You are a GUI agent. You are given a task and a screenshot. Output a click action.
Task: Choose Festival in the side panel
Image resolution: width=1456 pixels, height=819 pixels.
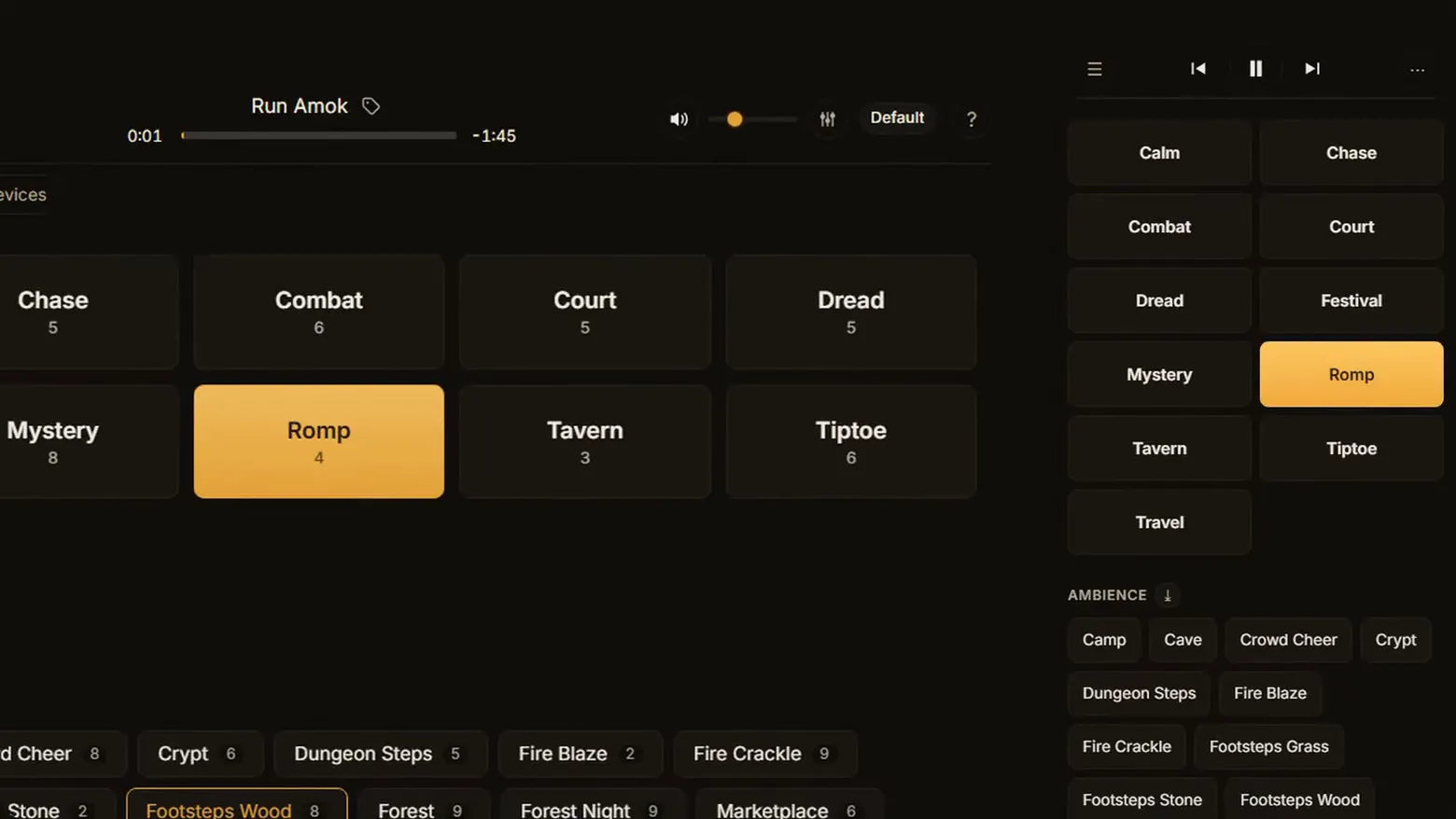[1351, 300]
